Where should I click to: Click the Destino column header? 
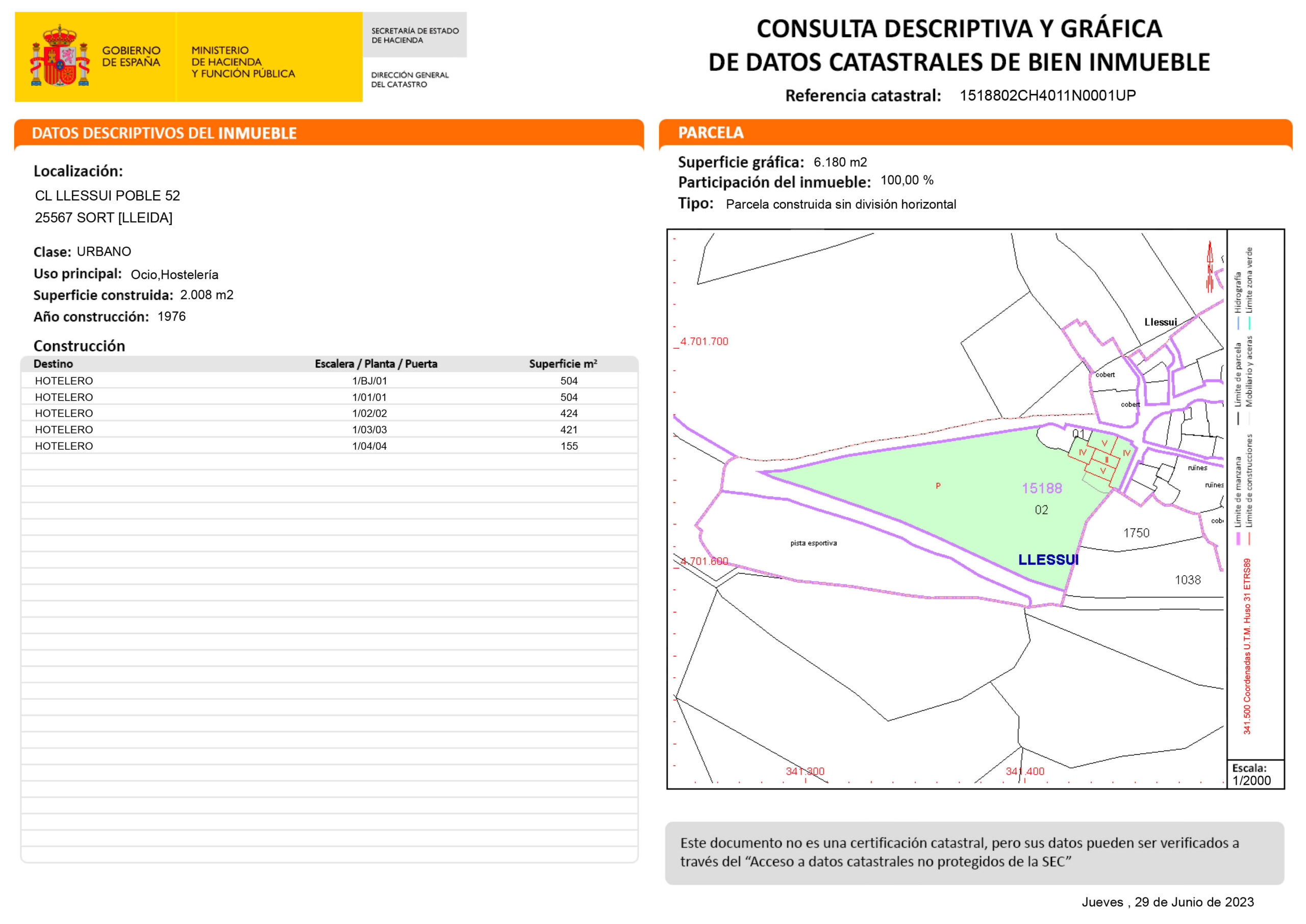tap(53, 364)
